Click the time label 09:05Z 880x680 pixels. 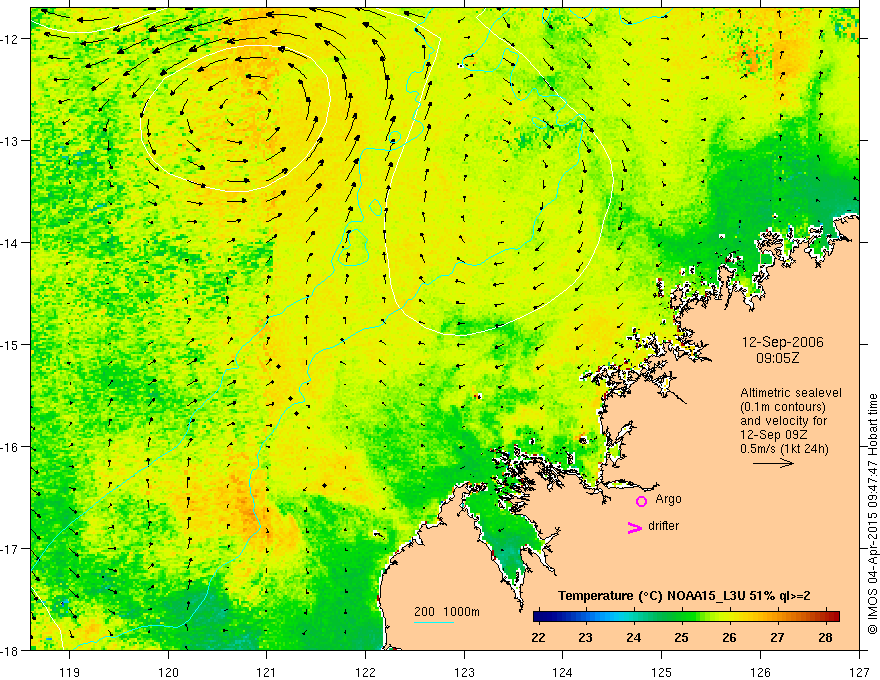click(777, 358)
